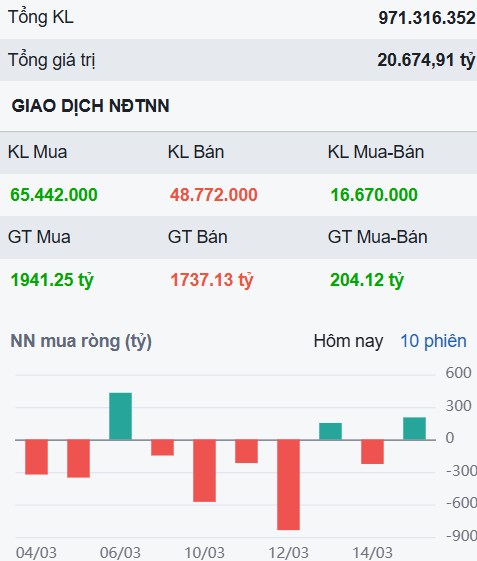
Task: Click the KL Mua-Bán column header
Action: point(376,152)
